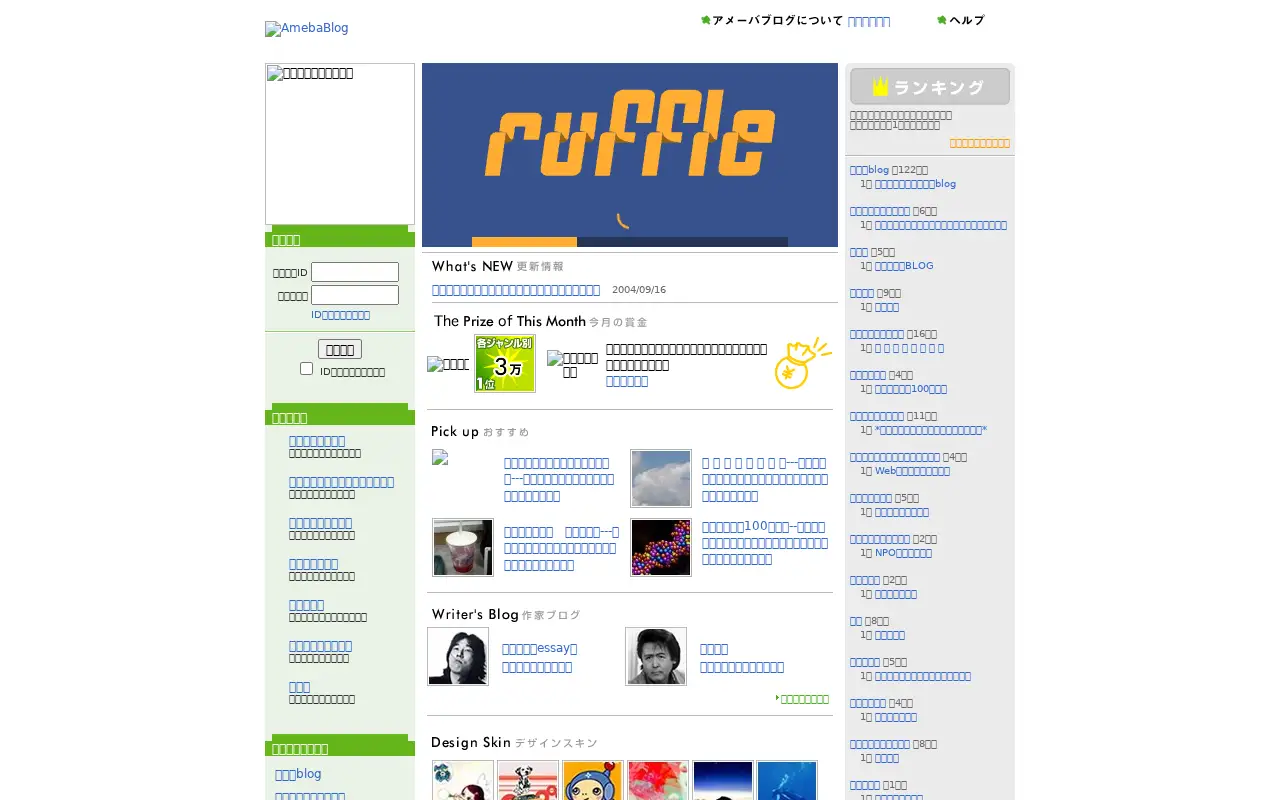This screenshot has height=800, width=1280.
Task: Open the ヘルプ help link
Action: click(961, 20)
